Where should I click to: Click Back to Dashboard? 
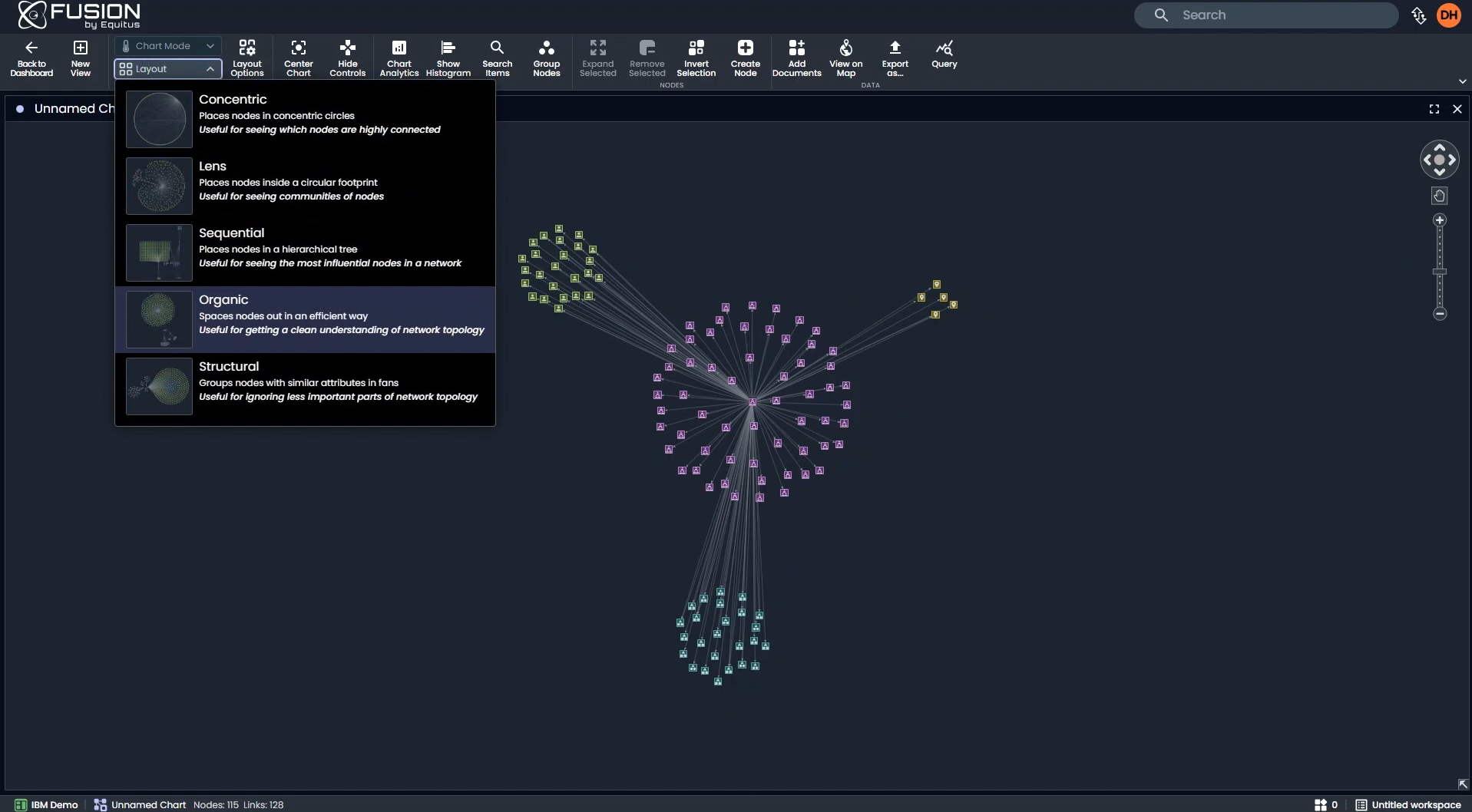click(x=31, y=57)
